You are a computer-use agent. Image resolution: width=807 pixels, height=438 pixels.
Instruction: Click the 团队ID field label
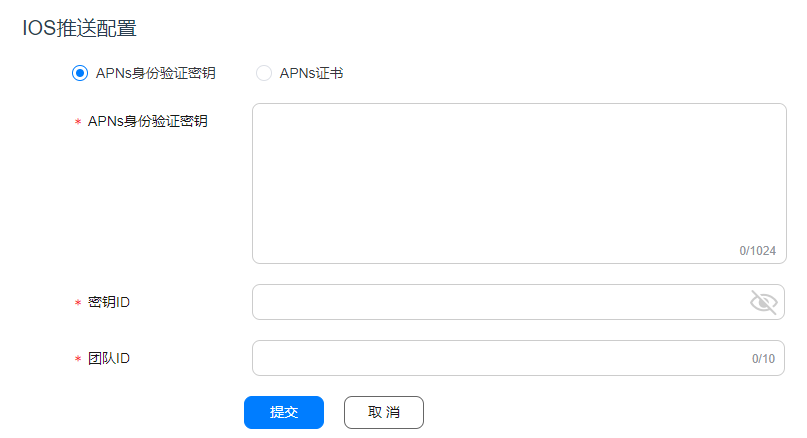(109, 358)
